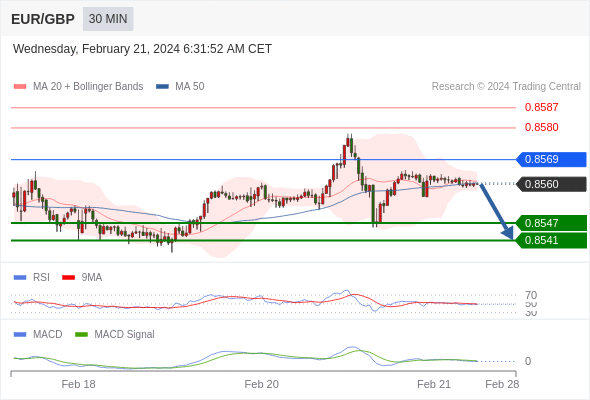The image size is (590, 400).
Task: Click the 30 MIN timeframe button
Action: point(108,19)
